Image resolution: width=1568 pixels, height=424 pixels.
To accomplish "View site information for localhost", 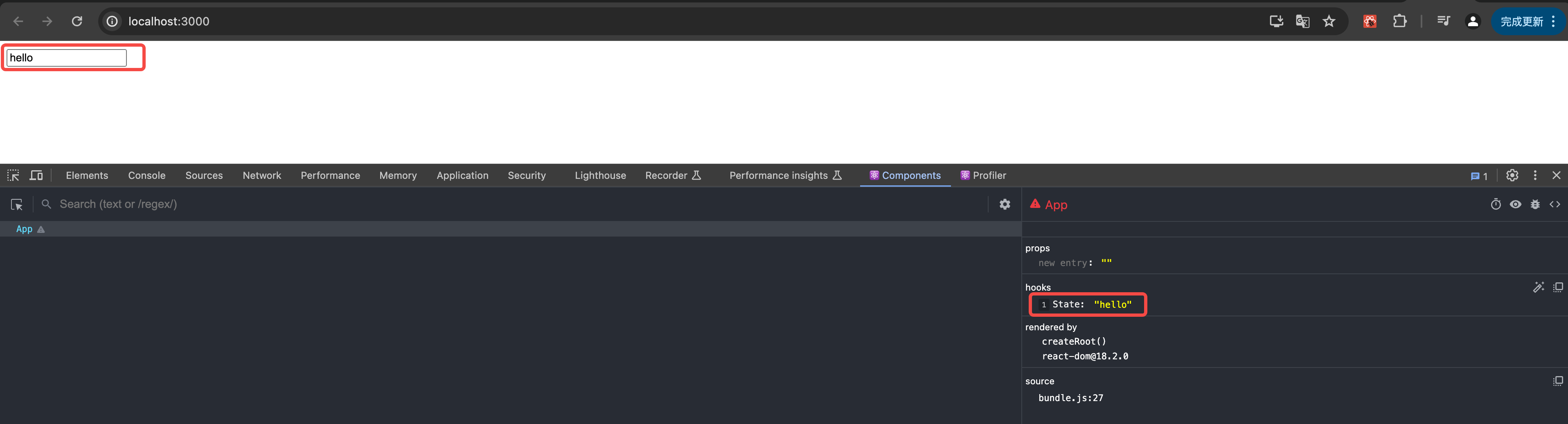I will 113,21.
